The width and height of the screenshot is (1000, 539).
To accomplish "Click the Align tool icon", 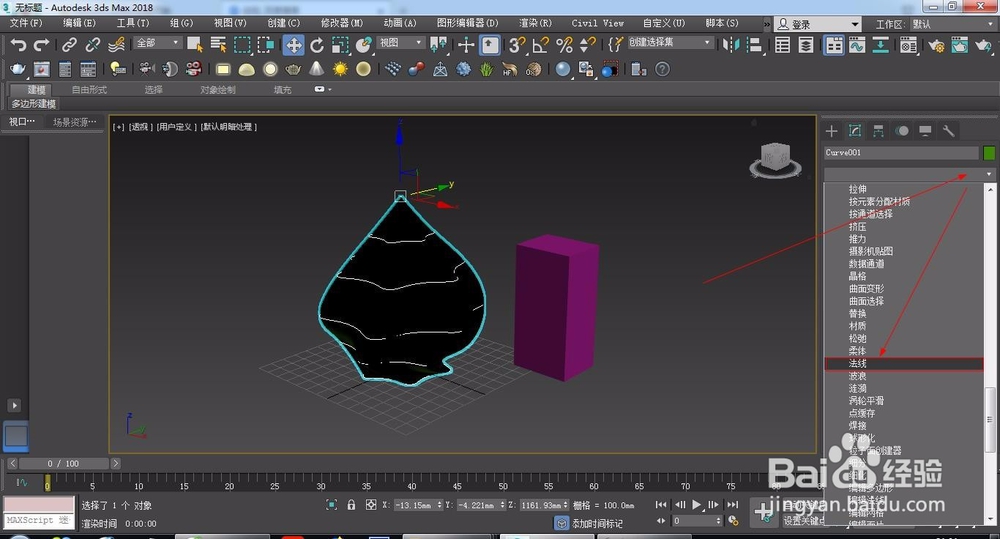I will click(754, 45).
